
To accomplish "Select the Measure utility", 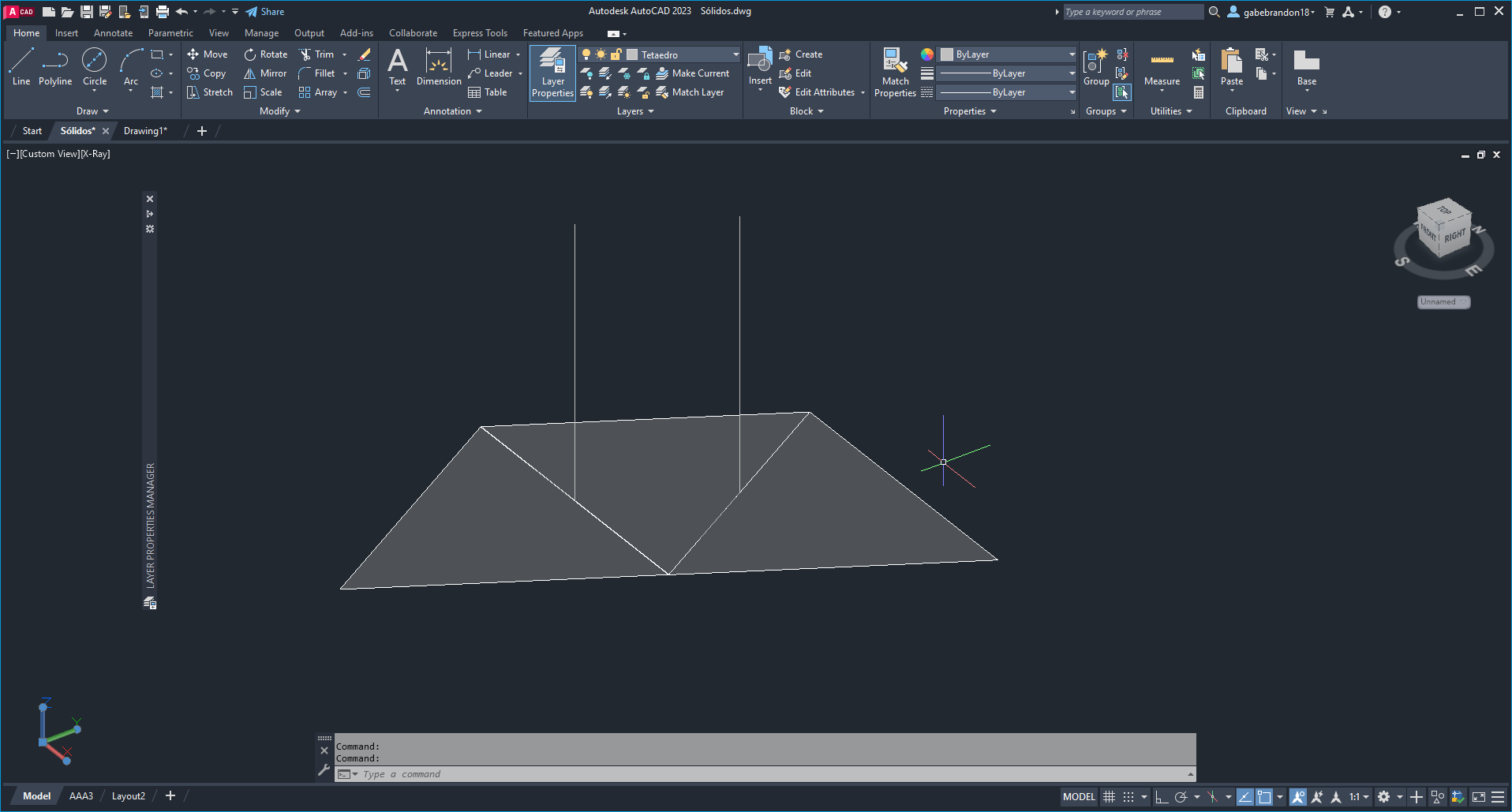I will point(1162,69).
